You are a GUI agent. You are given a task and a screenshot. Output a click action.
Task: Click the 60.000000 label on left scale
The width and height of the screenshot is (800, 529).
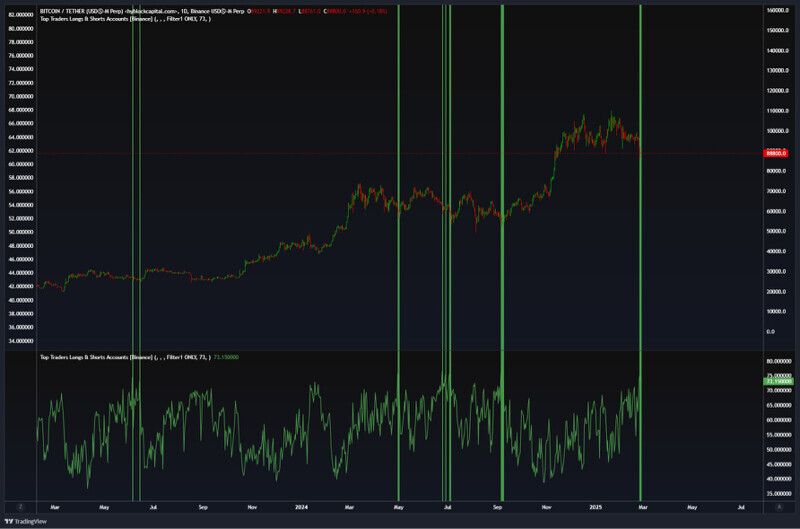tap(19, 164)
